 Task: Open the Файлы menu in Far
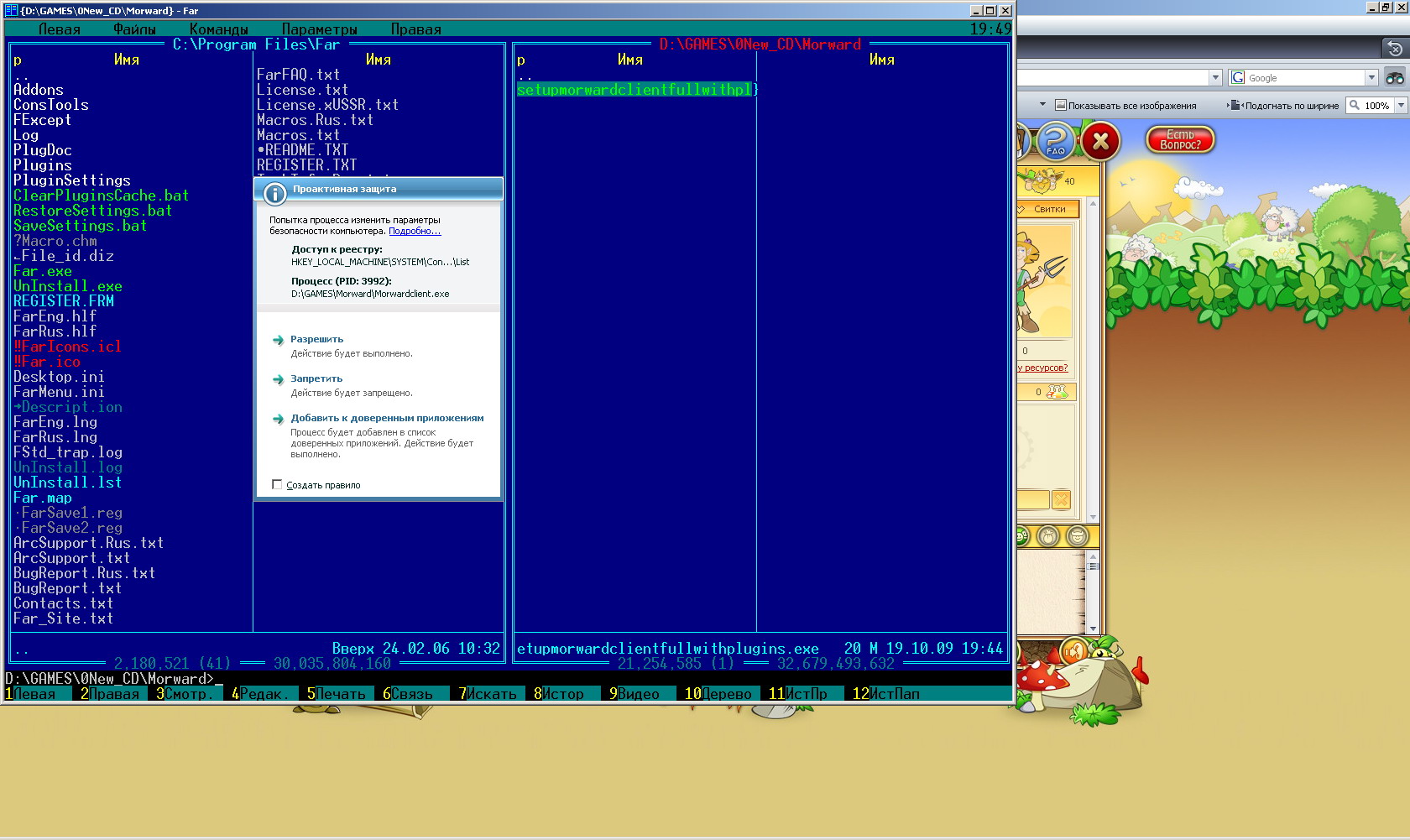[x=135, y=29]
